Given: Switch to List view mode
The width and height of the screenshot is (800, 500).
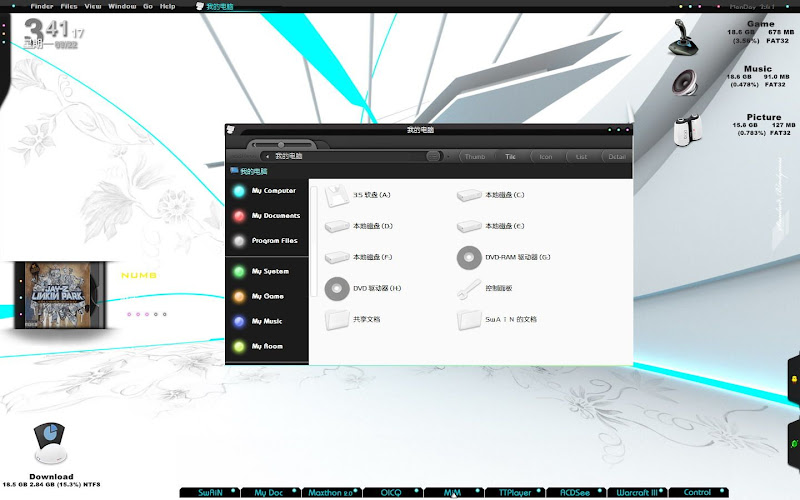Looking at the screenshot, I should click(581, 157).
